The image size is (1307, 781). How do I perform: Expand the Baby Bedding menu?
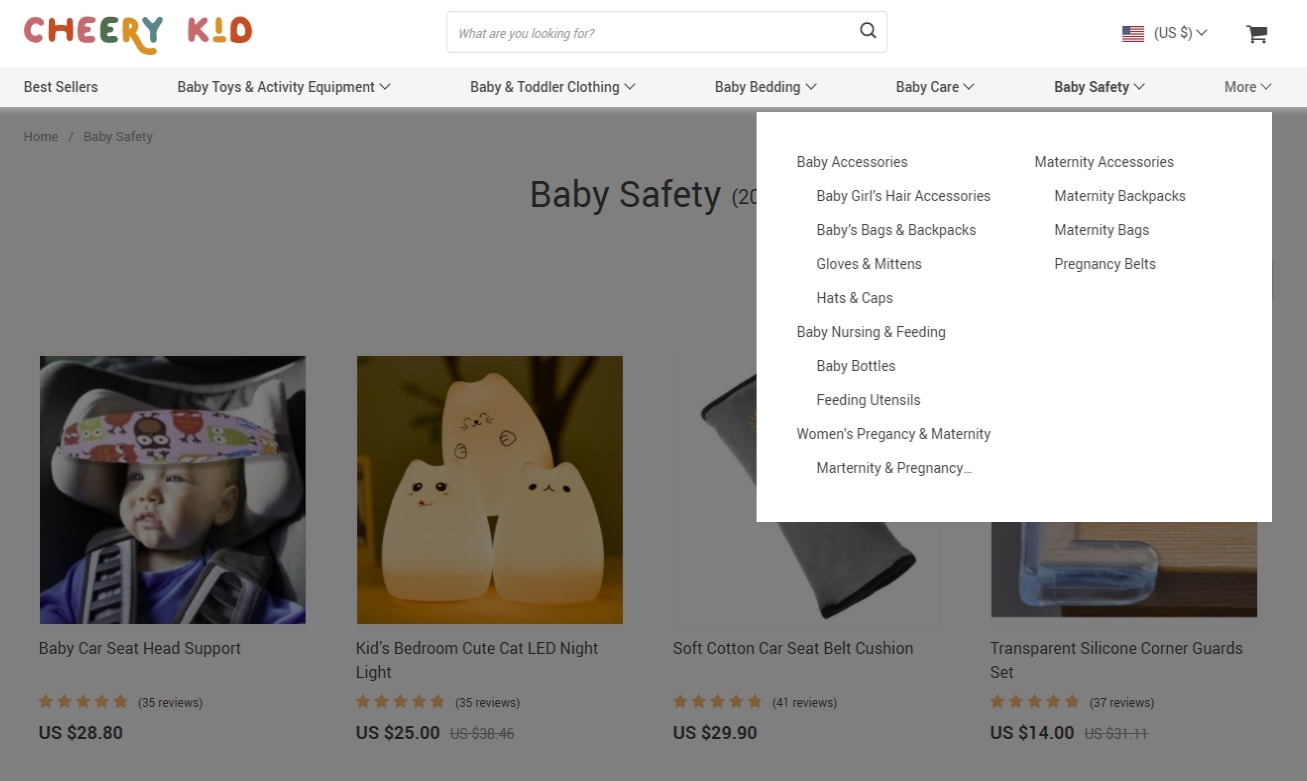point(765,87)
